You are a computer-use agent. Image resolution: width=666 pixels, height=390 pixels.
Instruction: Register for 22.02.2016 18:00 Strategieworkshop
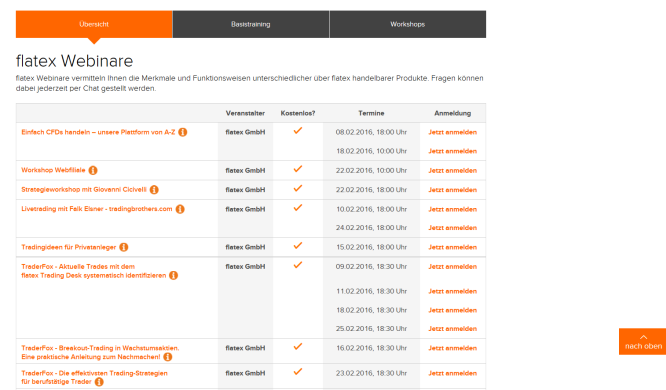pos(452,190)
